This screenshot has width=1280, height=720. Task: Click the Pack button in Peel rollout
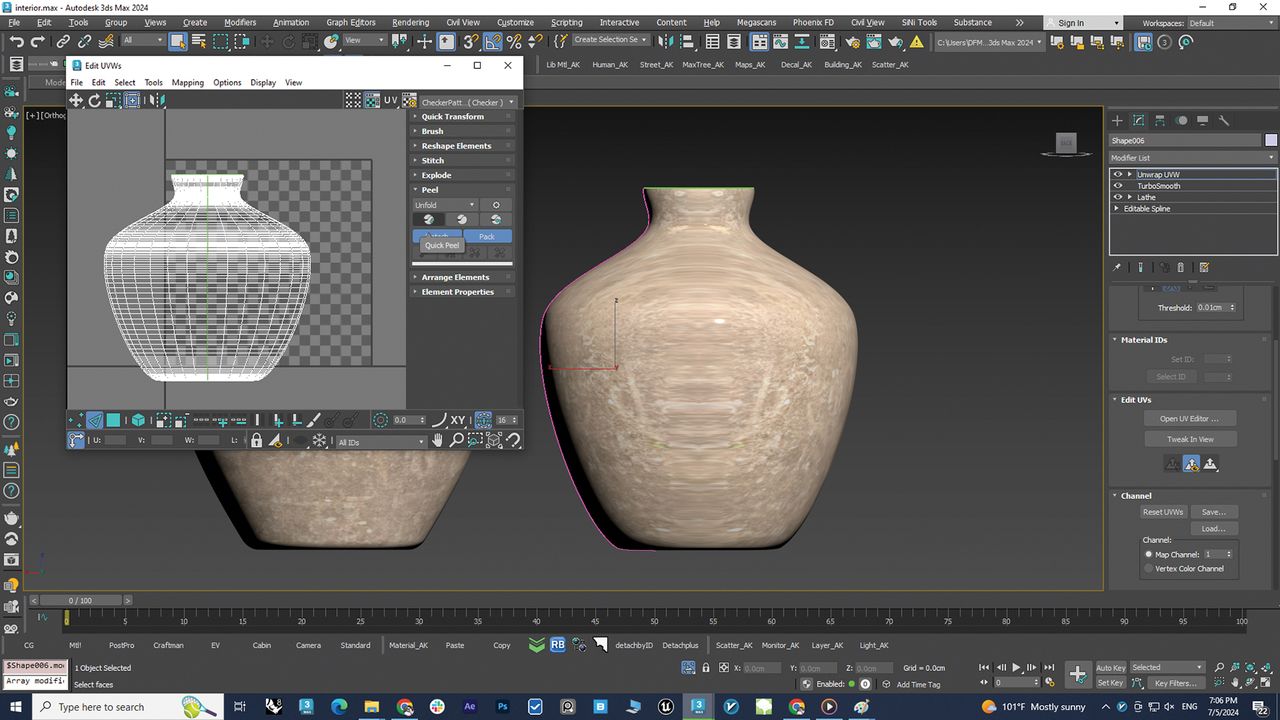point(487,236)
